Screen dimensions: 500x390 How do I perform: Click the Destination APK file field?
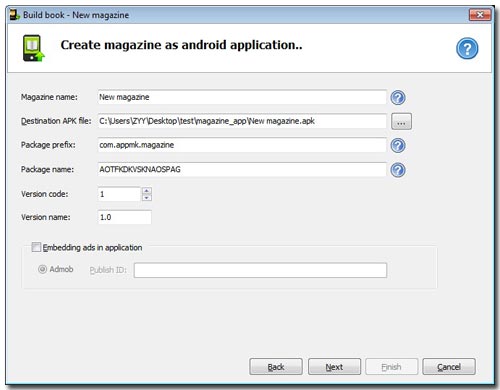click(242, 121)
